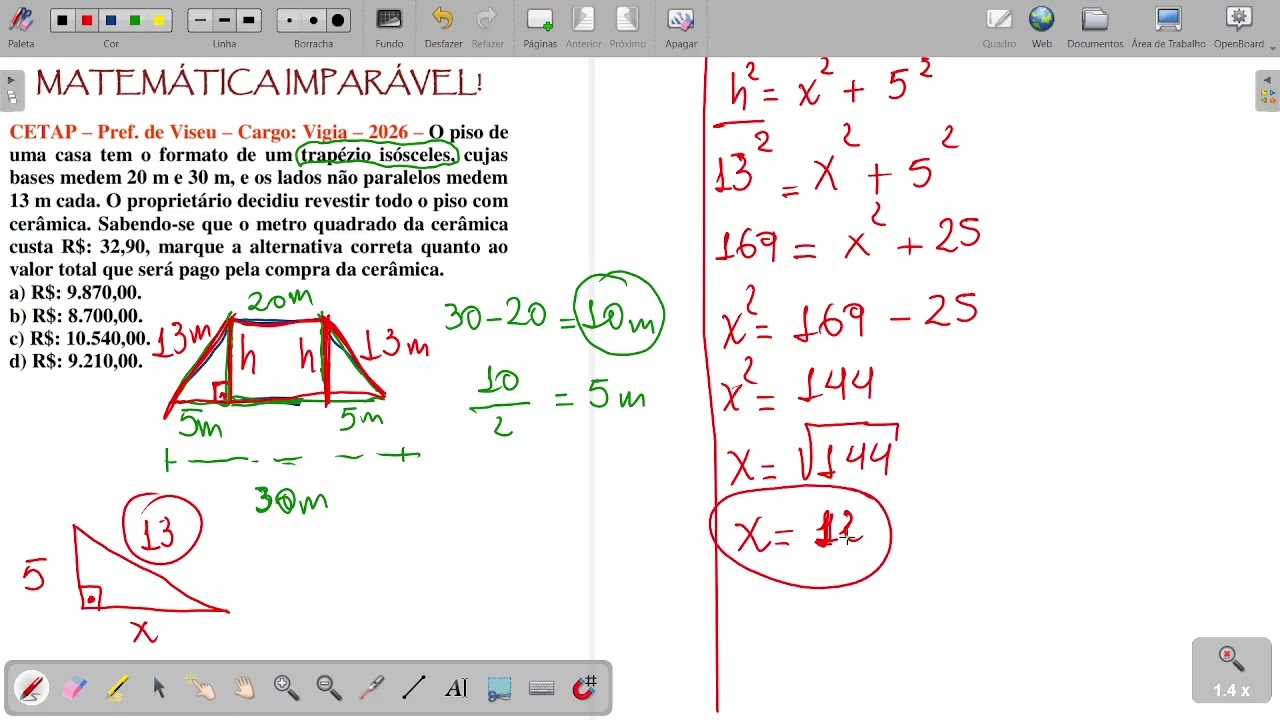Image resolution: width=1280 pixels, height=720 pixels.
Task: Select the Interact with items finger tool
Action: click(x=201, y=688)
